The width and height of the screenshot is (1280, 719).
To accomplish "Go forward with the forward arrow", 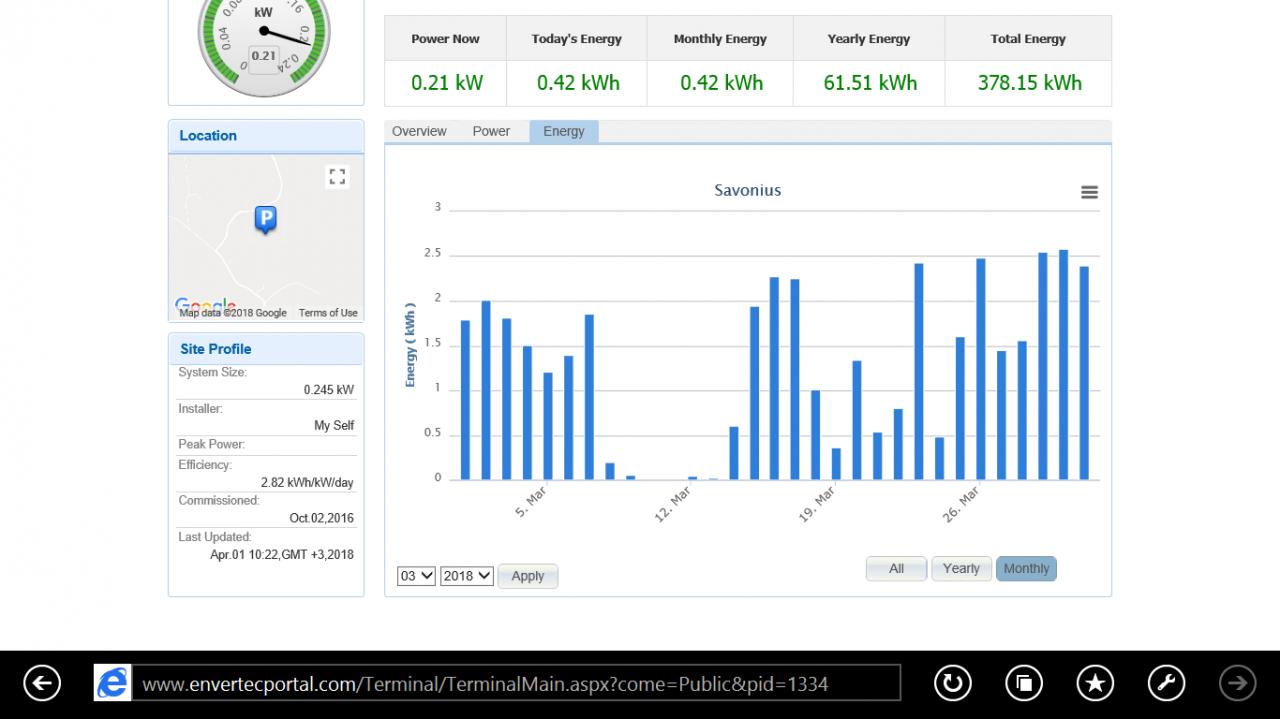I will pyautogui.click(x=1238, y=683).
